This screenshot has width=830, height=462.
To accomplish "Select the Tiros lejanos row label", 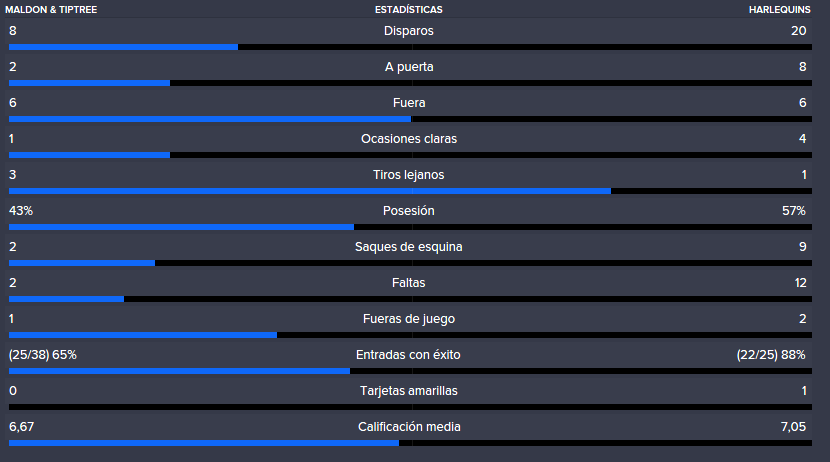I will pos(408,175).
